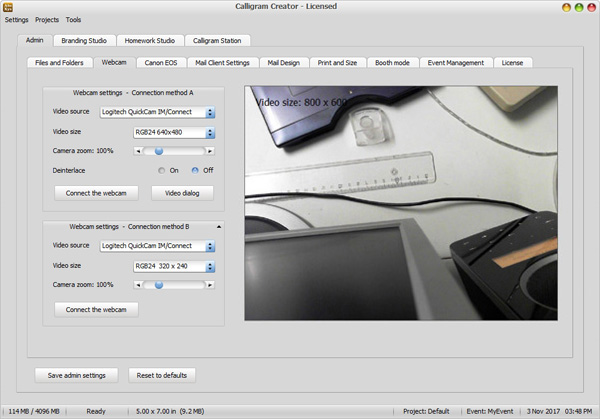600x419 pixels.
Task: Select the Webcam sub-tab
Action: click(114, 62)
